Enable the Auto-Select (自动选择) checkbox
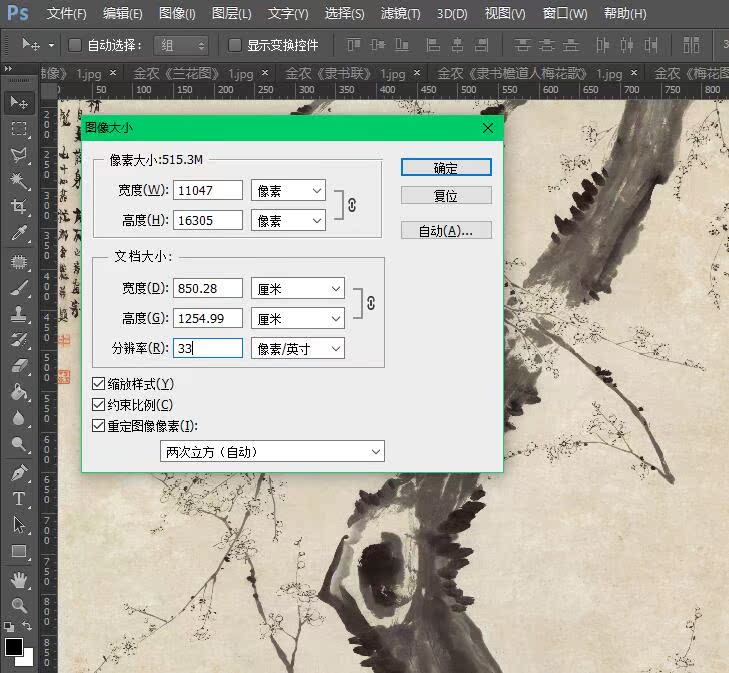 (75, 45)
